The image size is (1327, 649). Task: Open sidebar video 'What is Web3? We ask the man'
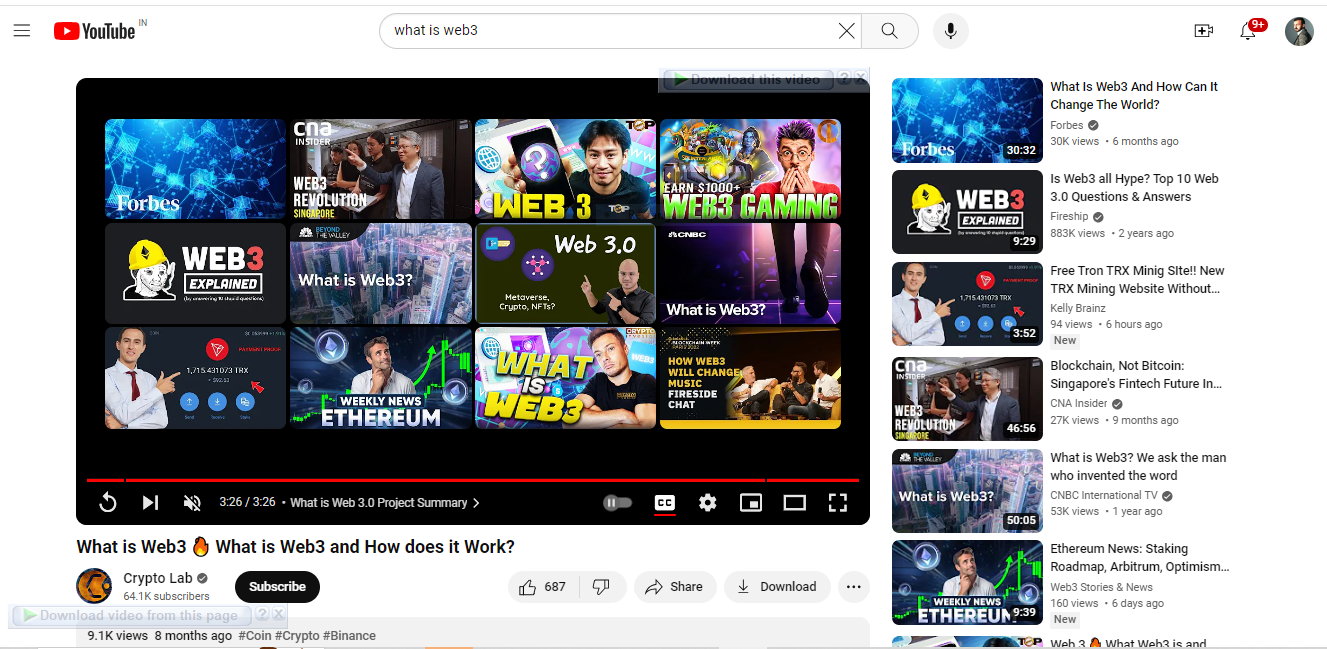1138,467
